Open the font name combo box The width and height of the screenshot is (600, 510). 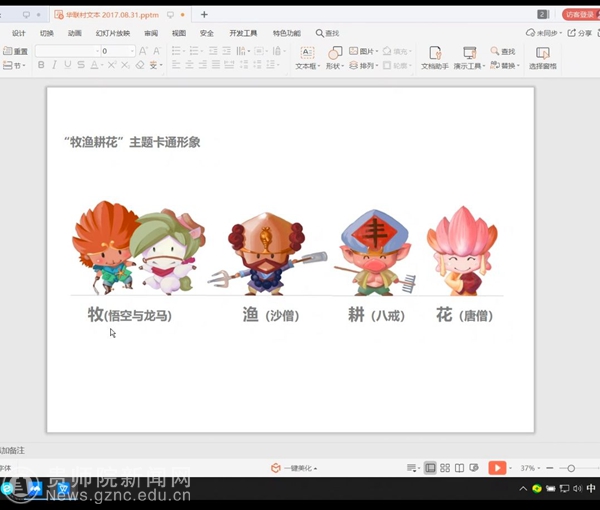67,51
